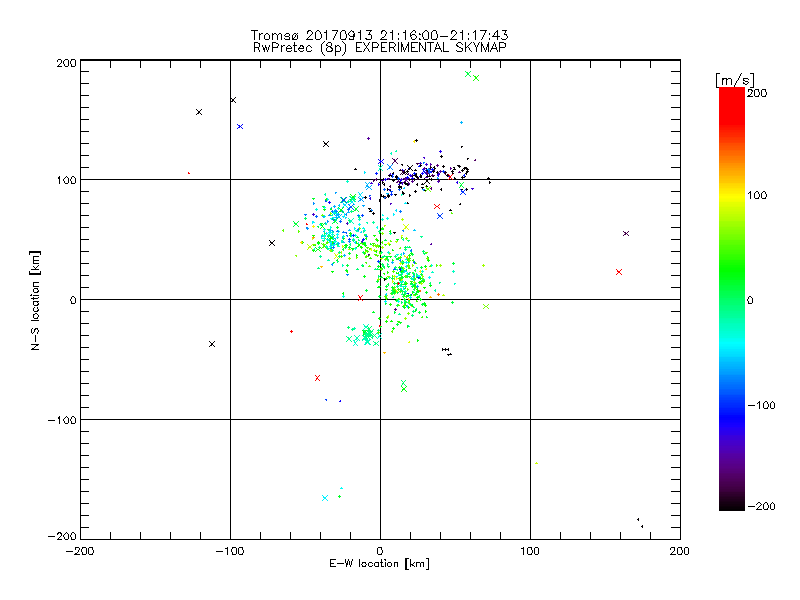
Task: Click the title line 'Tromsø 20170913 21:16:00-21:17:43'
Action: pyautogui.click(x=379, y=35)
